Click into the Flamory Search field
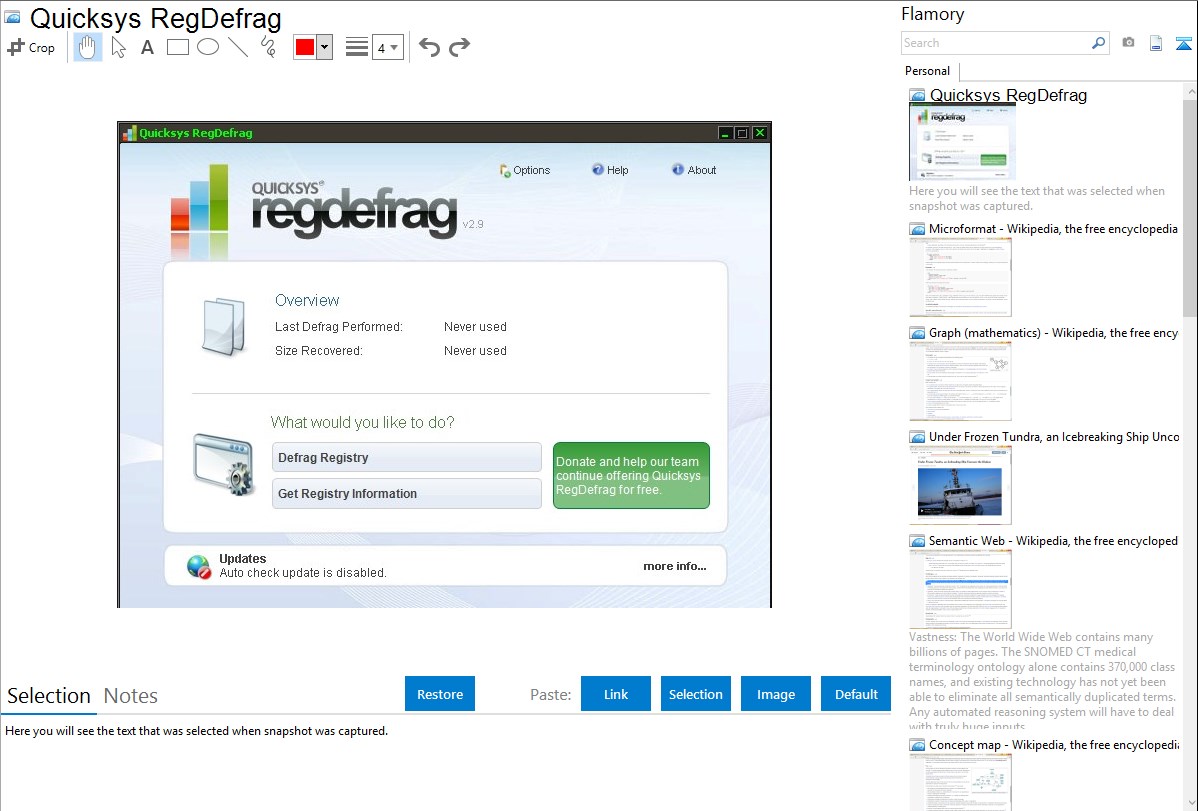 996,43
